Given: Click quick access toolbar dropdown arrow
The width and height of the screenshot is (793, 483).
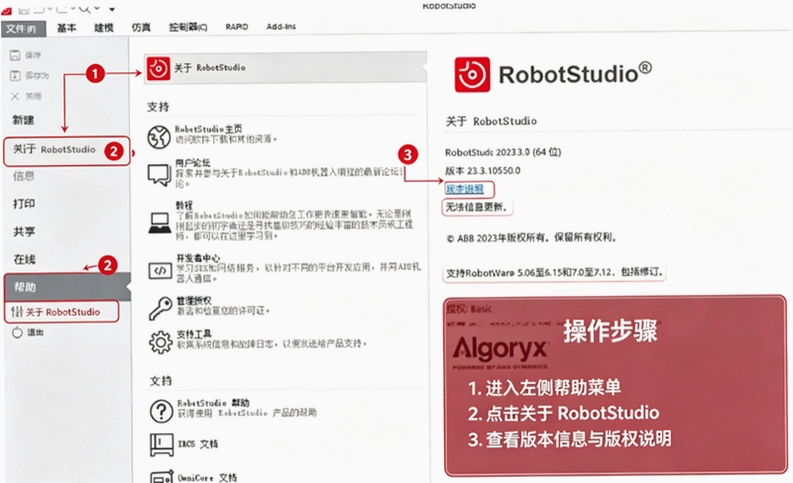Looking at the screenshot, I should [112, 9].
